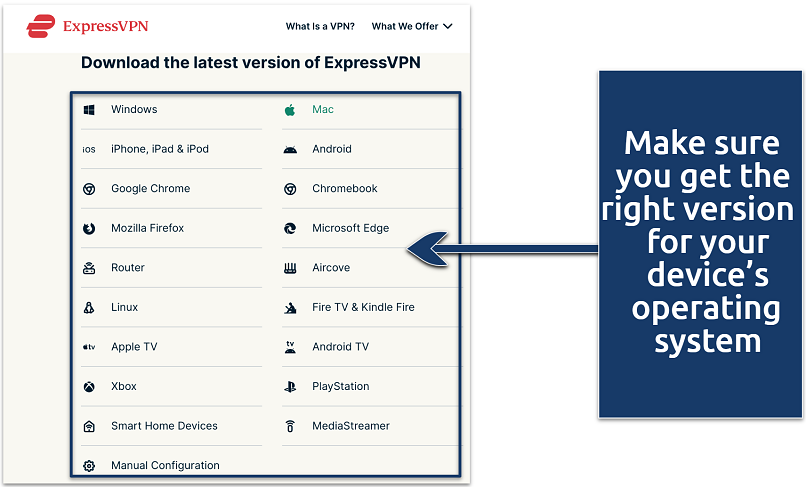Viewport: 806px width, 487px height.
Task: Click the Edge icon beside Microsoft Edge
Action: pos(290,228)
